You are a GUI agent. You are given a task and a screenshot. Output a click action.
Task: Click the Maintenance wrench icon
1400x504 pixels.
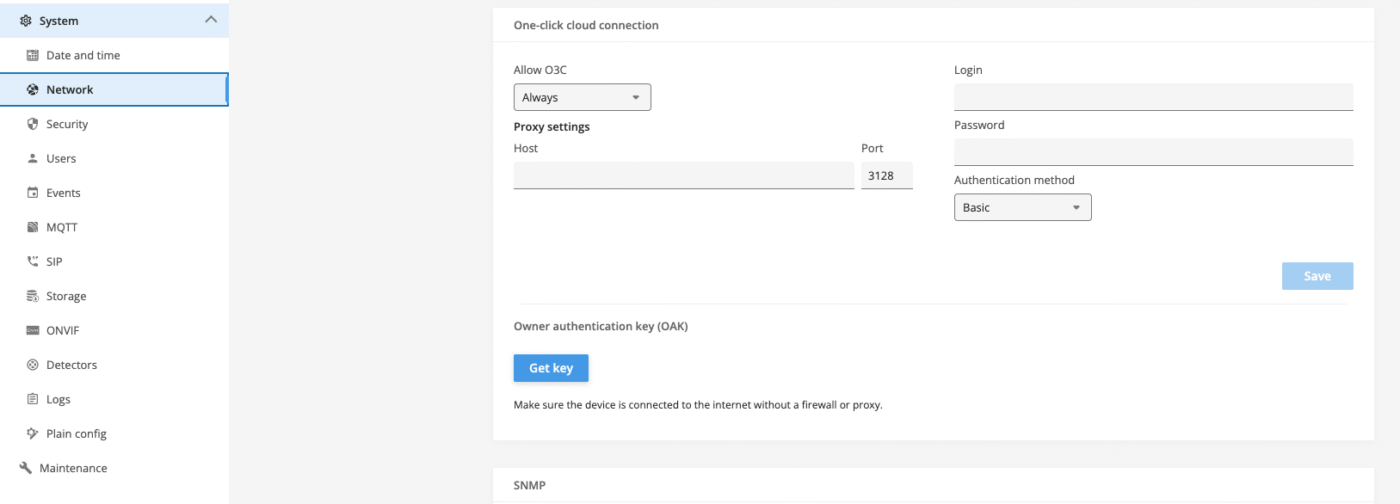(25, 468)
